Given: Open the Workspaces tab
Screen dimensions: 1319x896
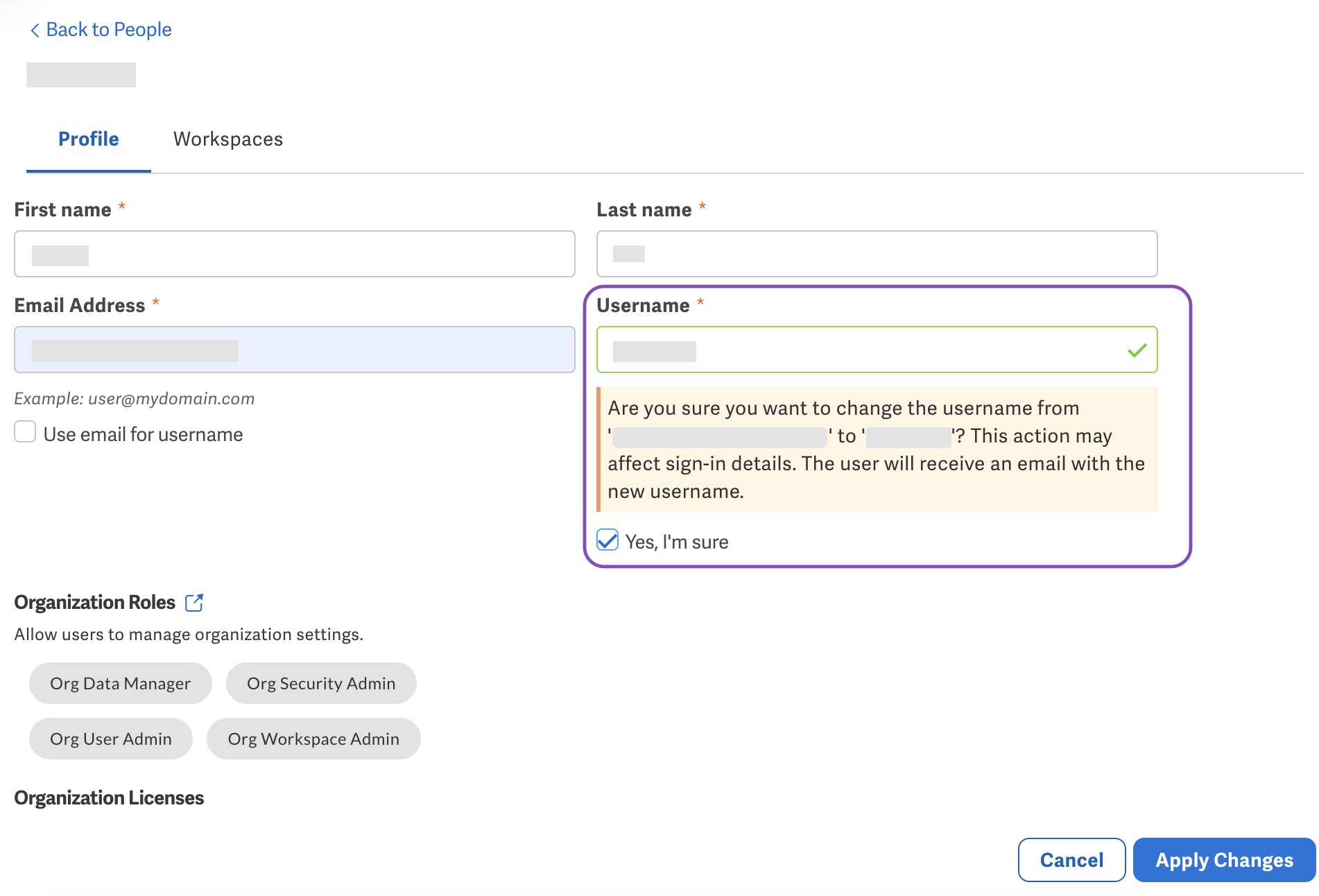Looking at the screenshot, I should [228, 139].
